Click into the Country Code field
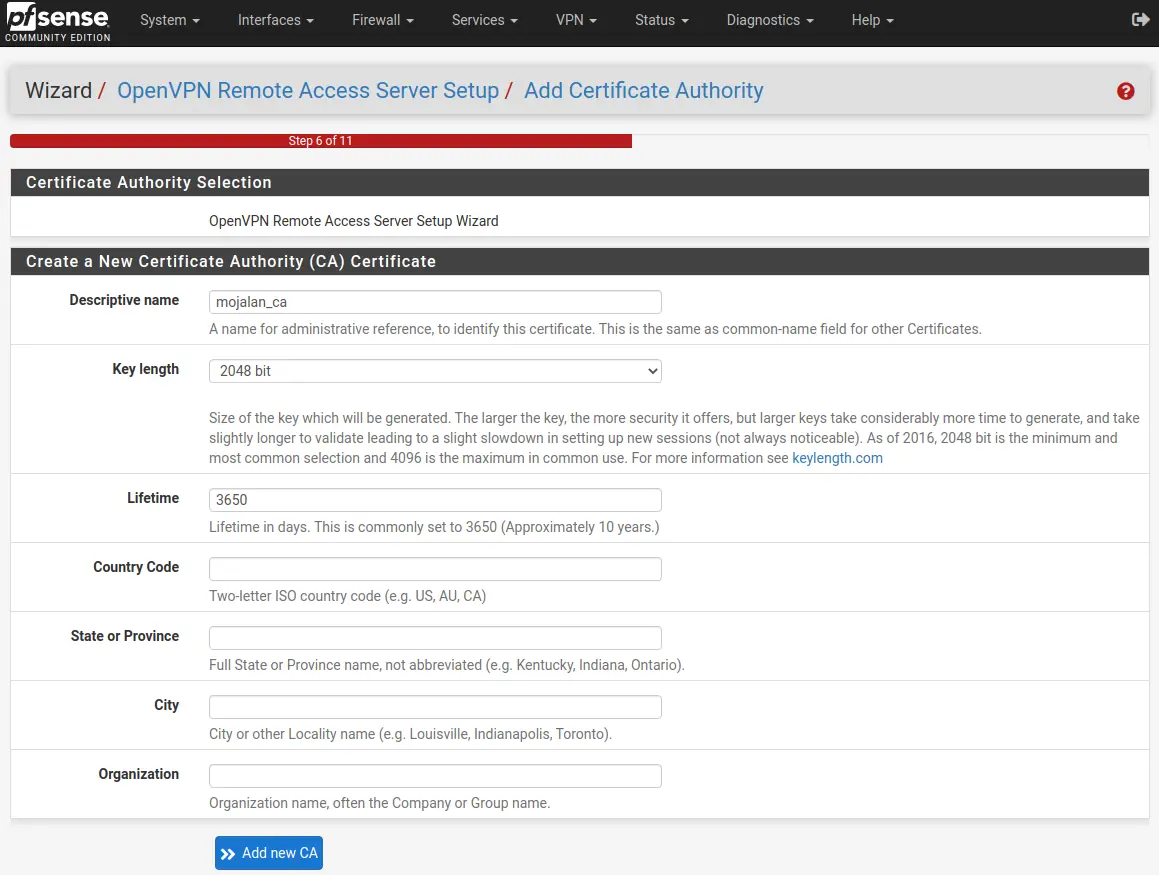 tap(435, 569)
